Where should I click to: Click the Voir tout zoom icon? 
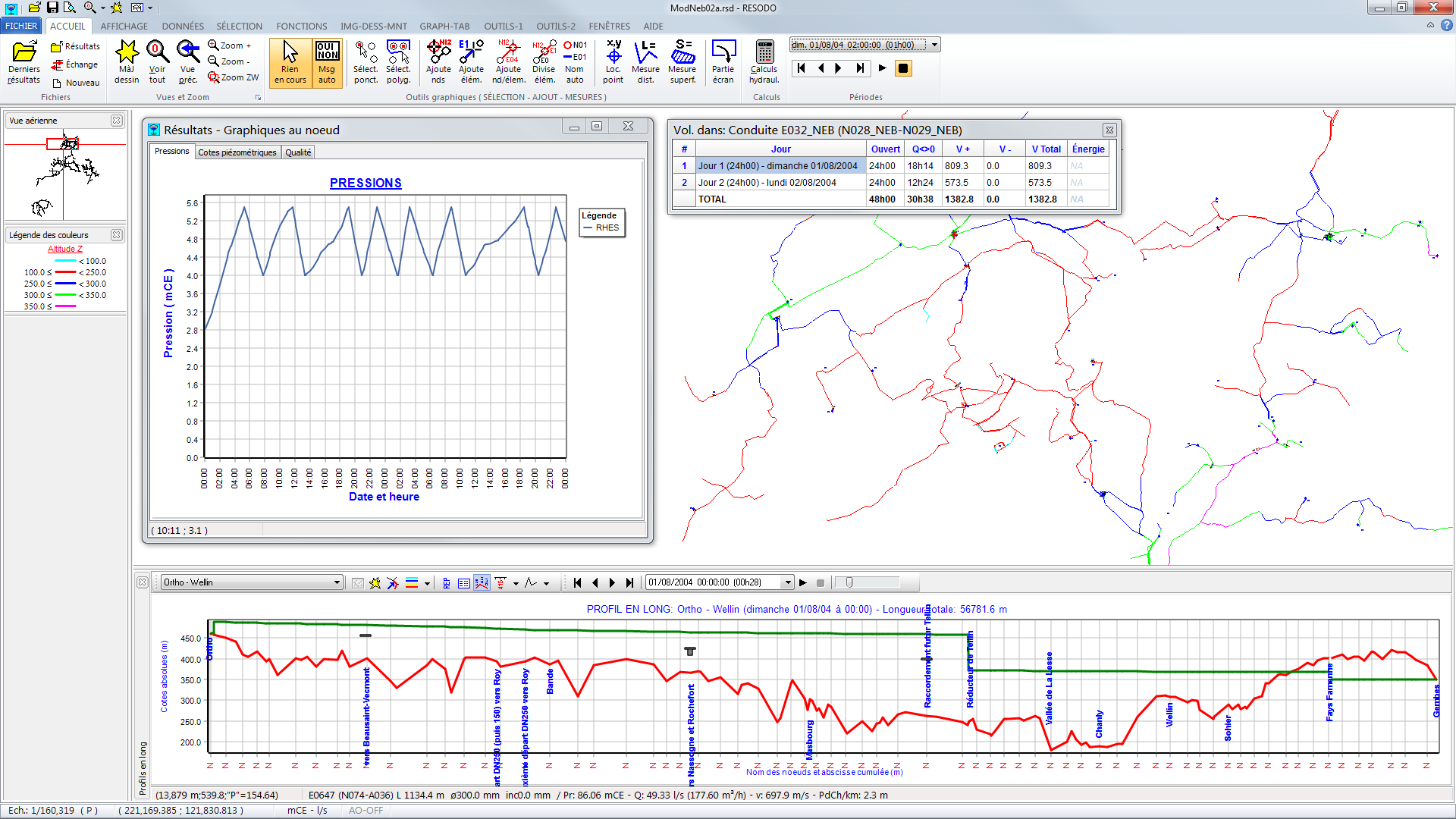pos(157,62)
